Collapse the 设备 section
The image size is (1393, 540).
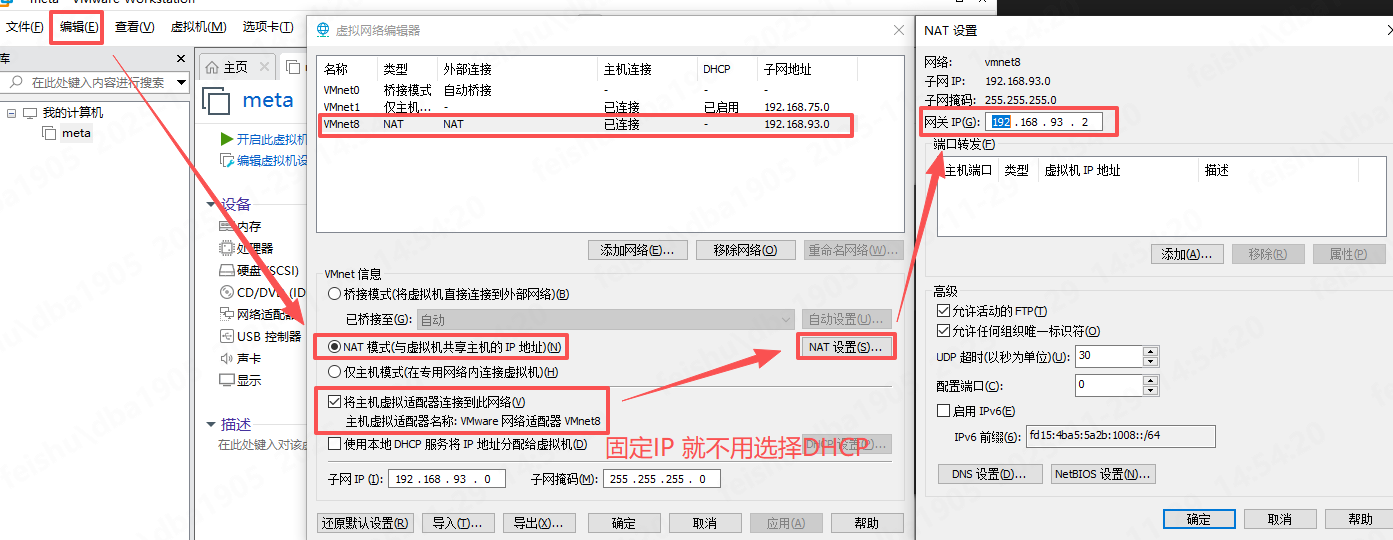210,204
